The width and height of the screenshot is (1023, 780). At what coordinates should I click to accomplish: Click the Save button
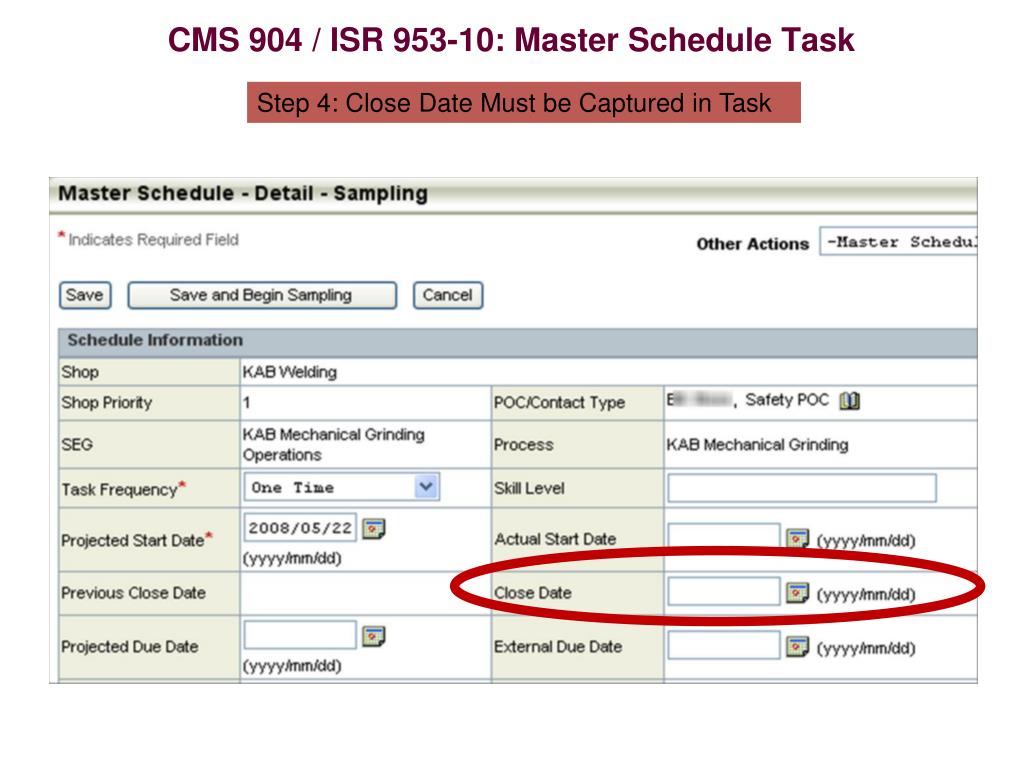[x=85, y=295]
